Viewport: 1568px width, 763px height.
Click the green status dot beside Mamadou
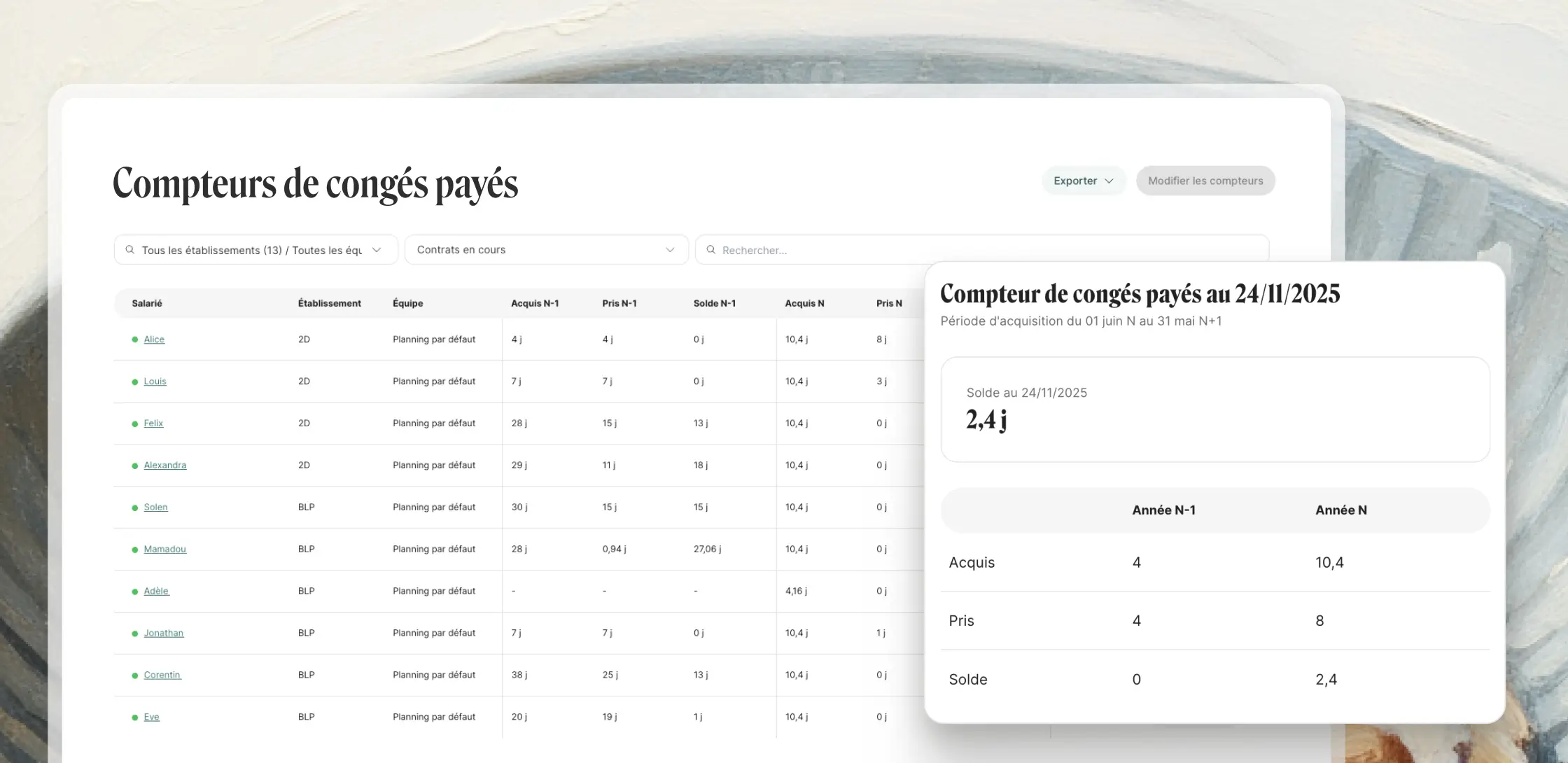click(134, 549)
